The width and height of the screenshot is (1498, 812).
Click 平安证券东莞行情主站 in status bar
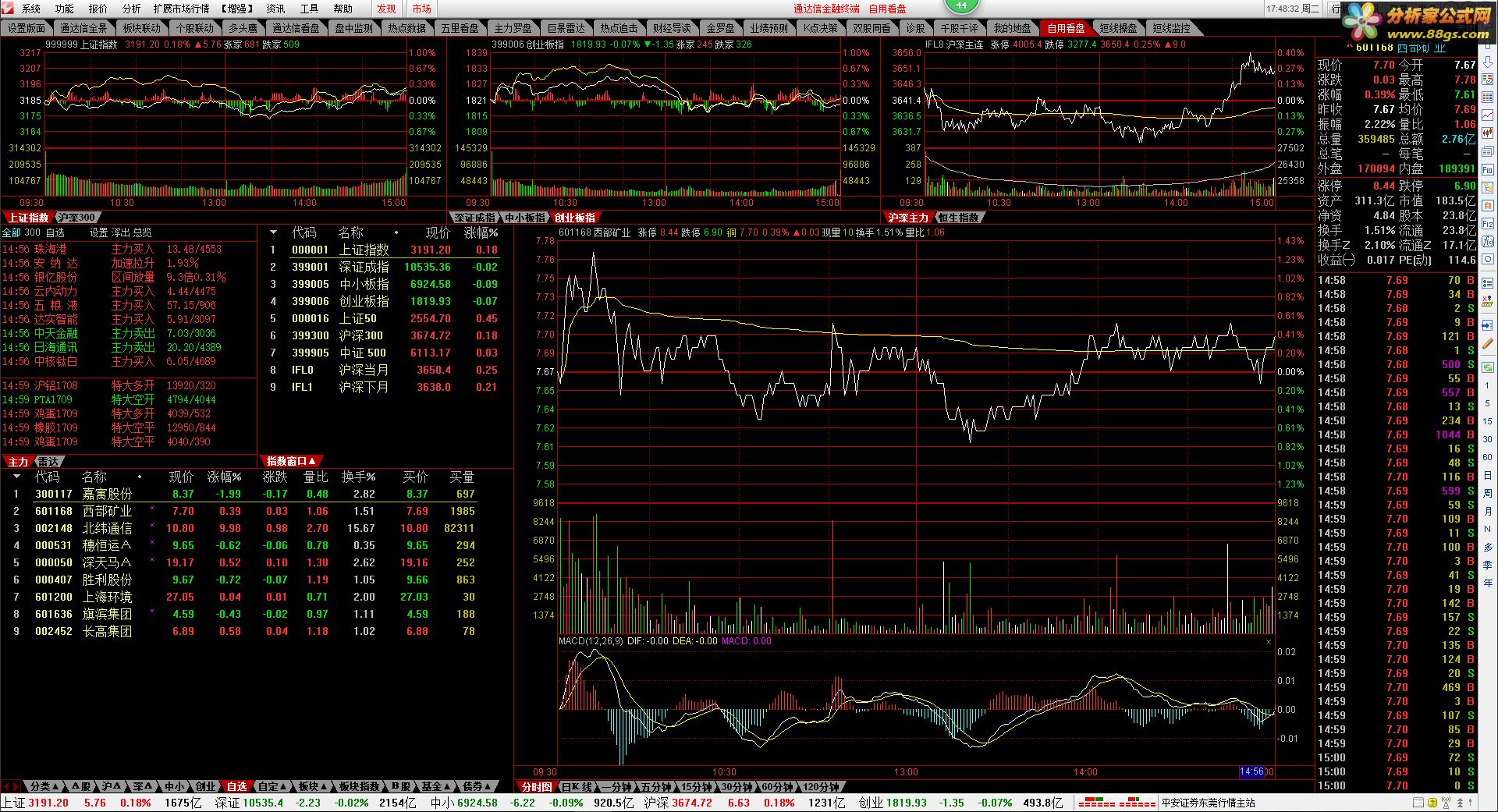1208,803
